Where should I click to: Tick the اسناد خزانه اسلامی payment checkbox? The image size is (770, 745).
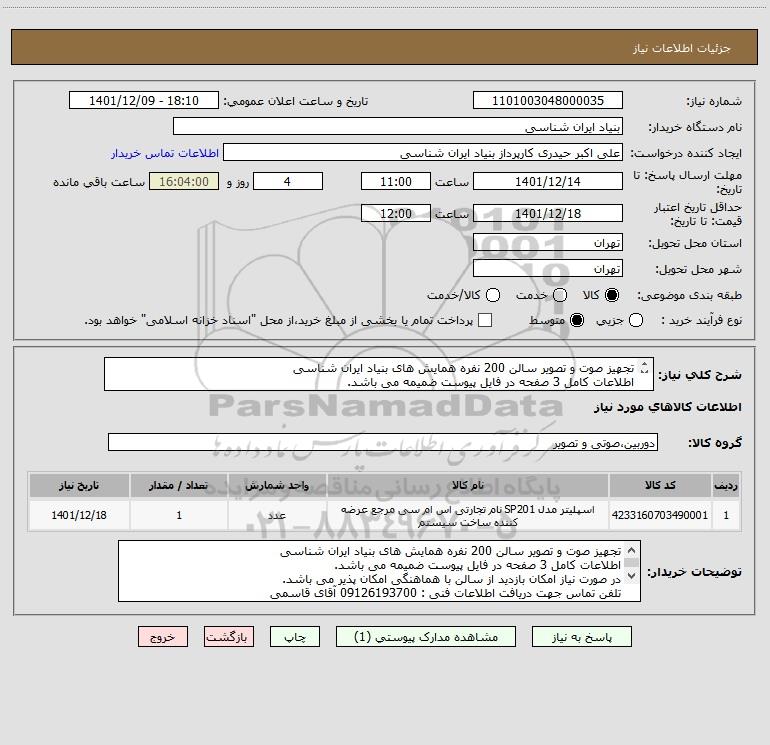(x=485, y=320)
